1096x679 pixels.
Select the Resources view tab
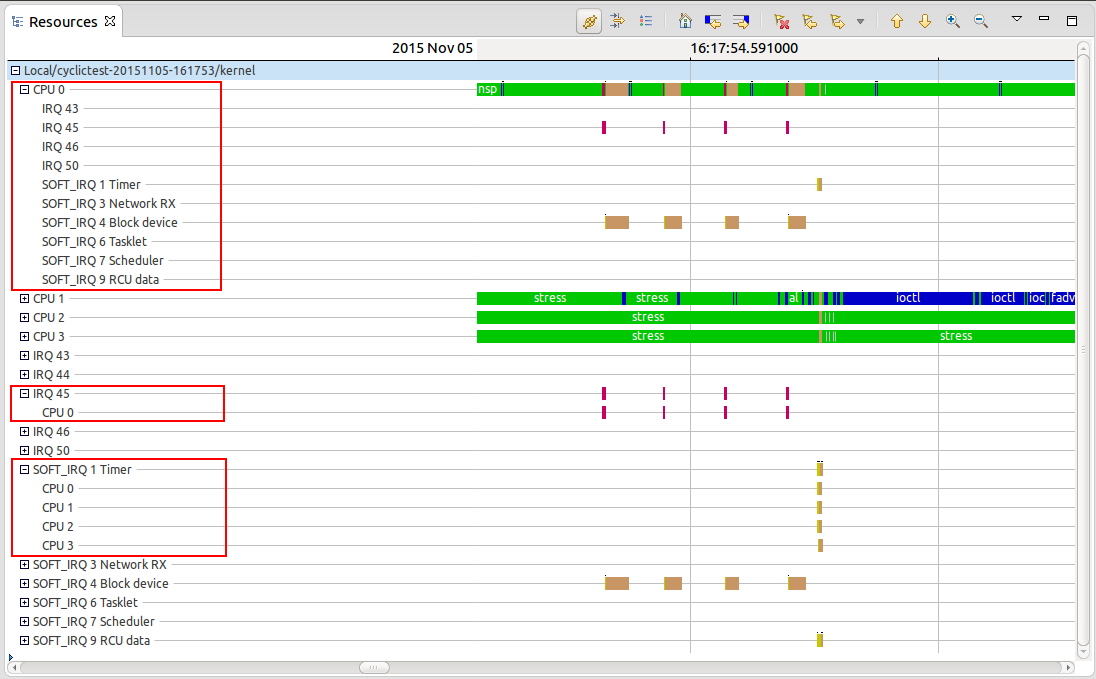(62, 21)
